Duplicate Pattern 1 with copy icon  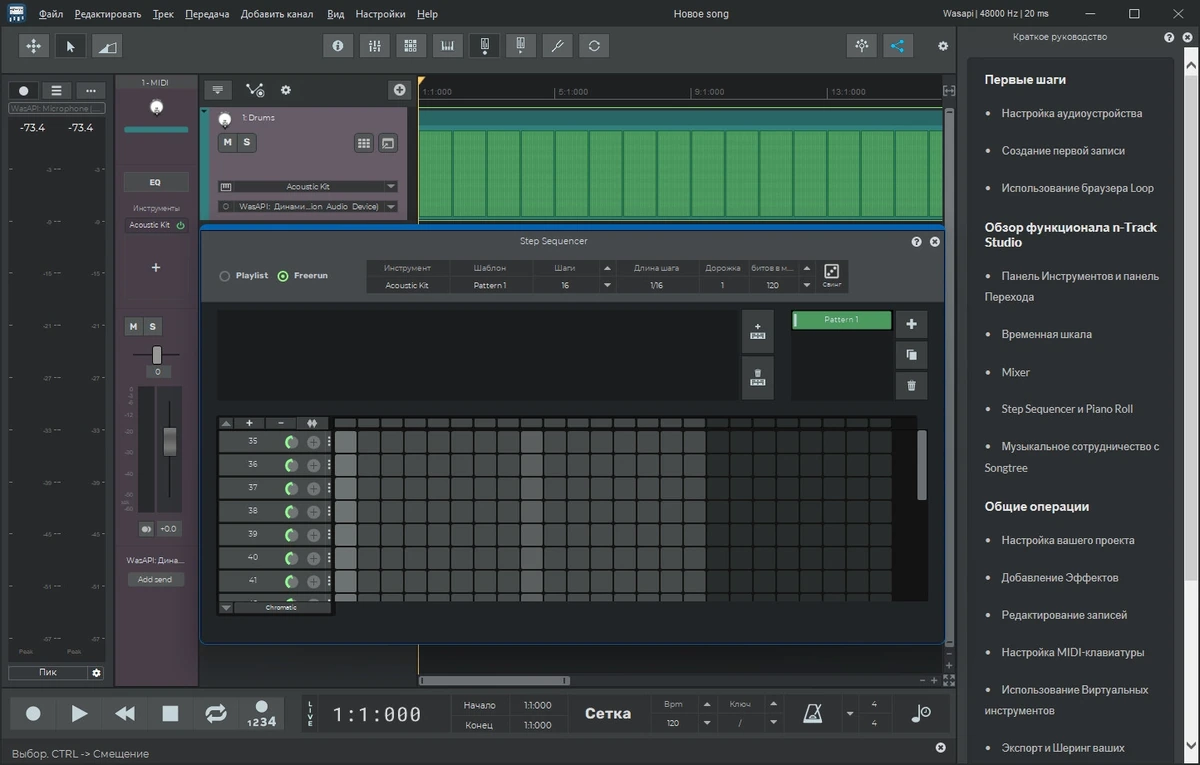(911, 355)
